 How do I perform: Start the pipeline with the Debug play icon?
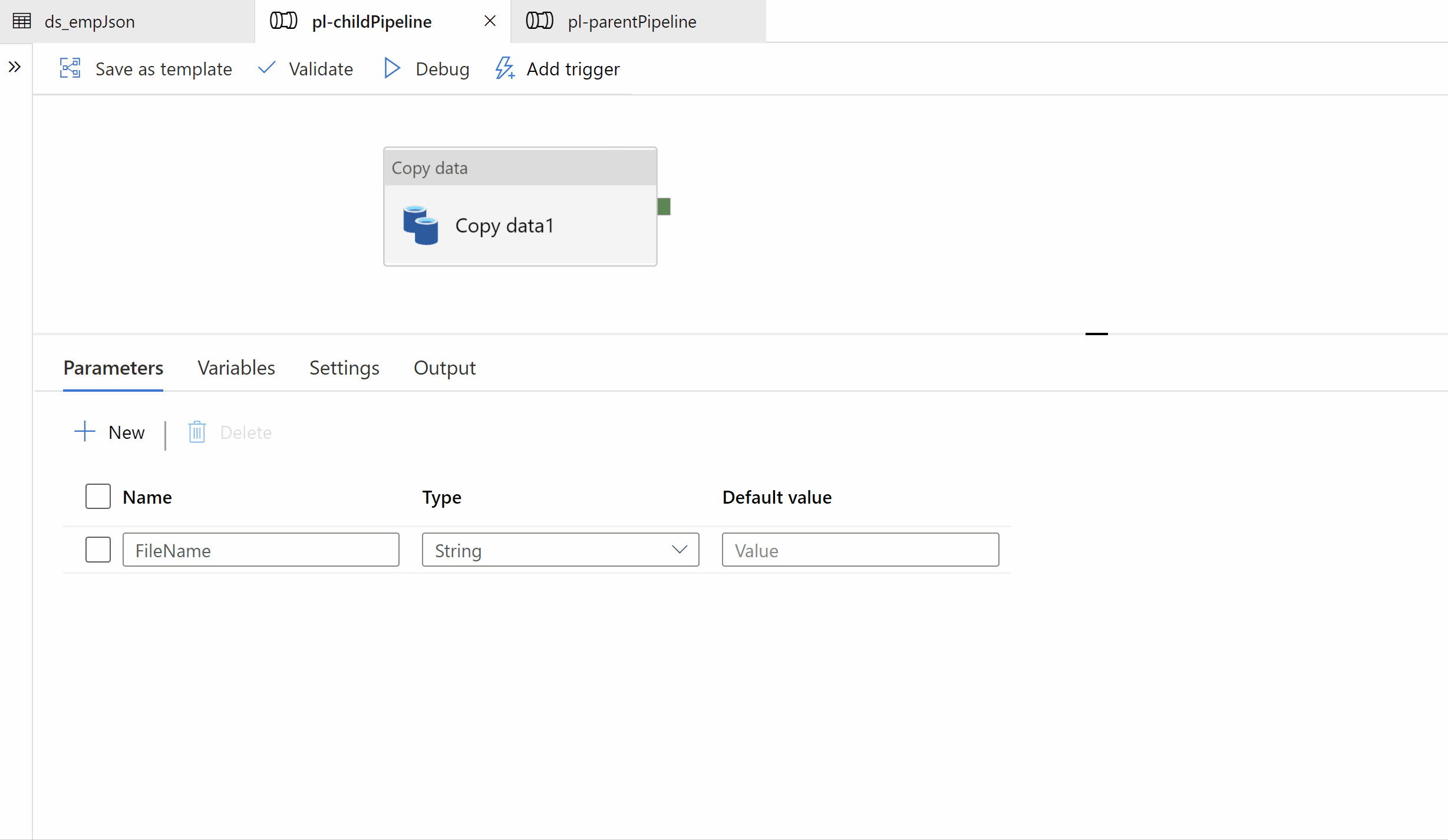point(392,68)
